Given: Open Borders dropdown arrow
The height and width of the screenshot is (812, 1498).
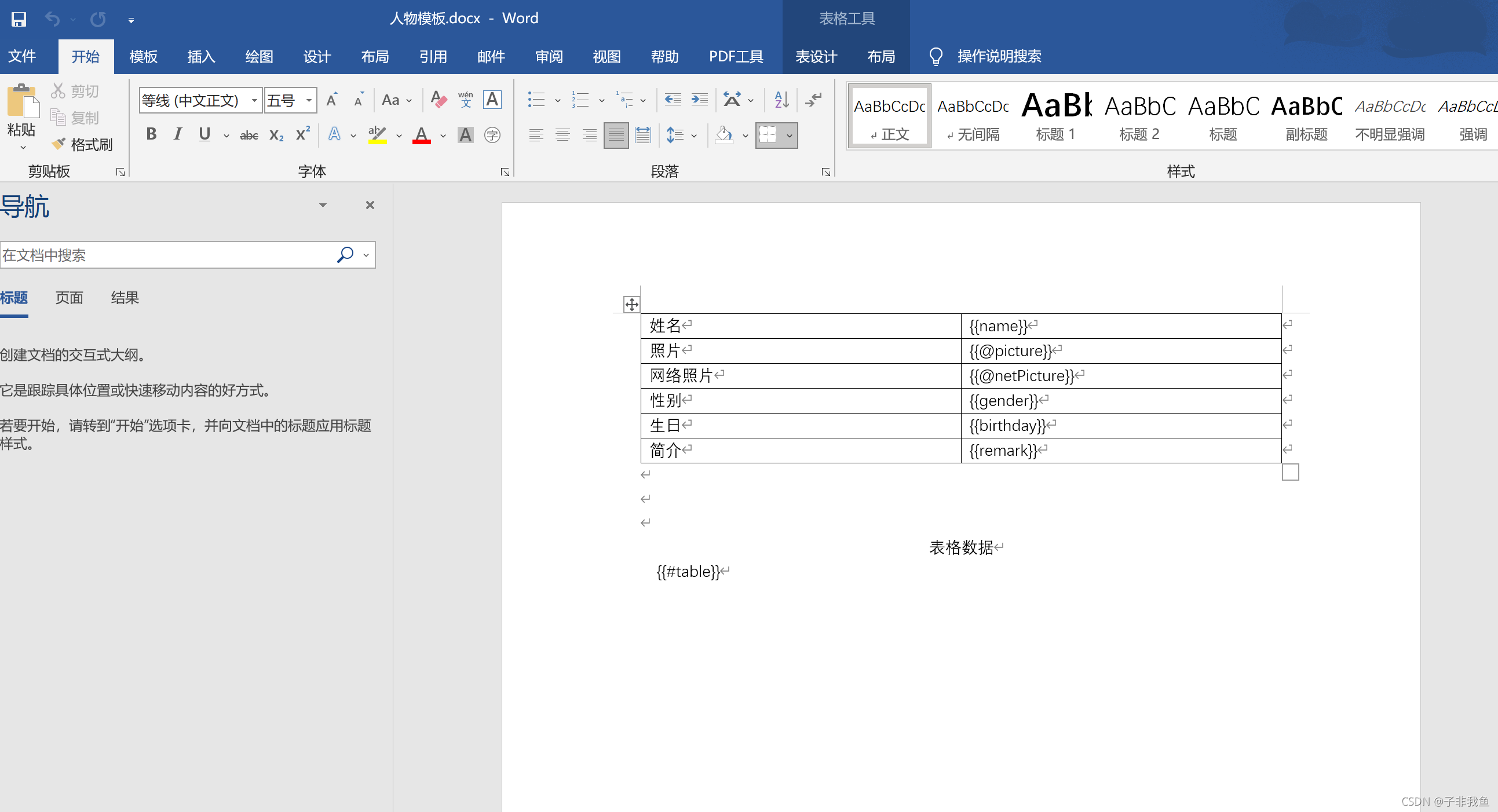Looking at the screenshot, I should [x=789, y=136].
